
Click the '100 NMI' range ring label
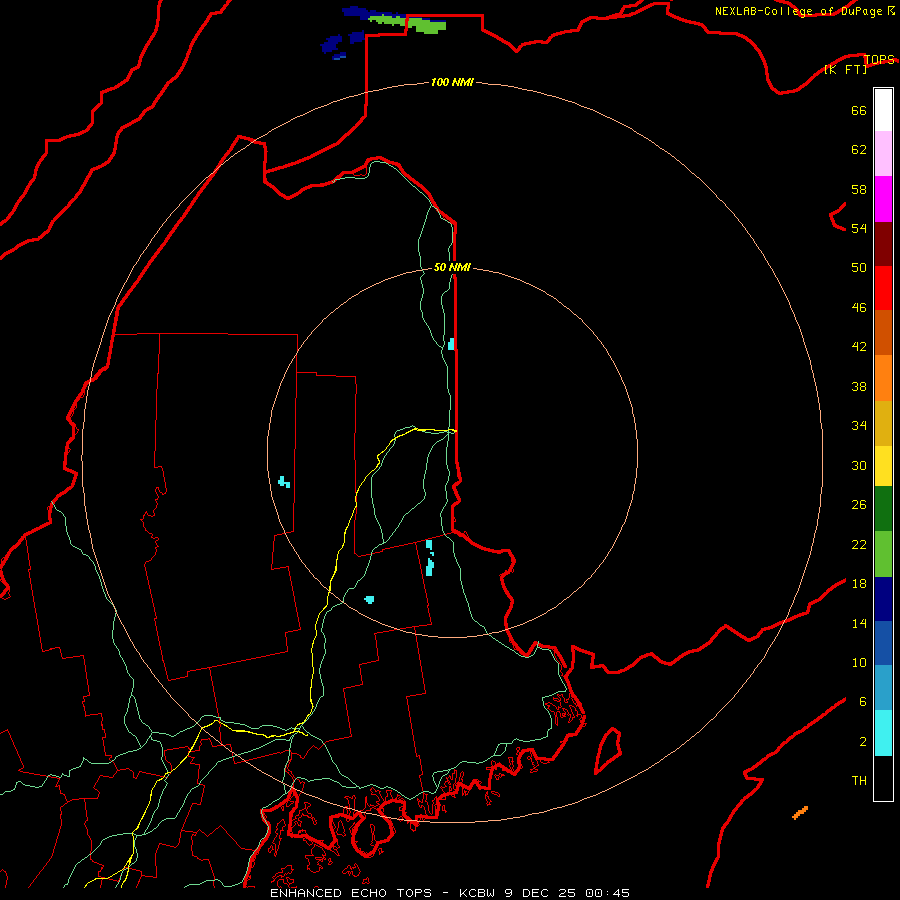pyautogui.click(x=452, y=82)
